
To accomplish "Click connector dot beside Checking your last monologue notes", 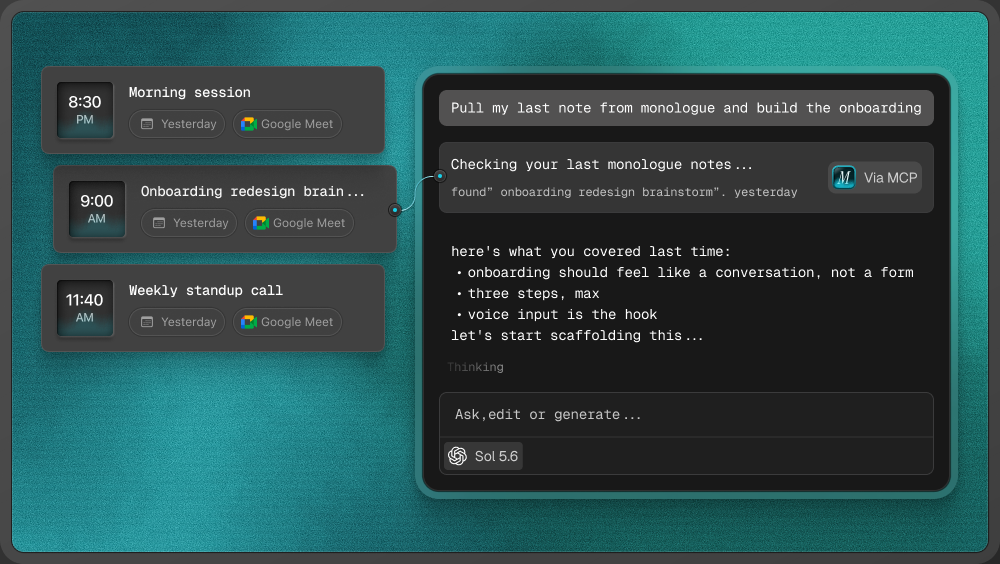I will tap(439, 175).
